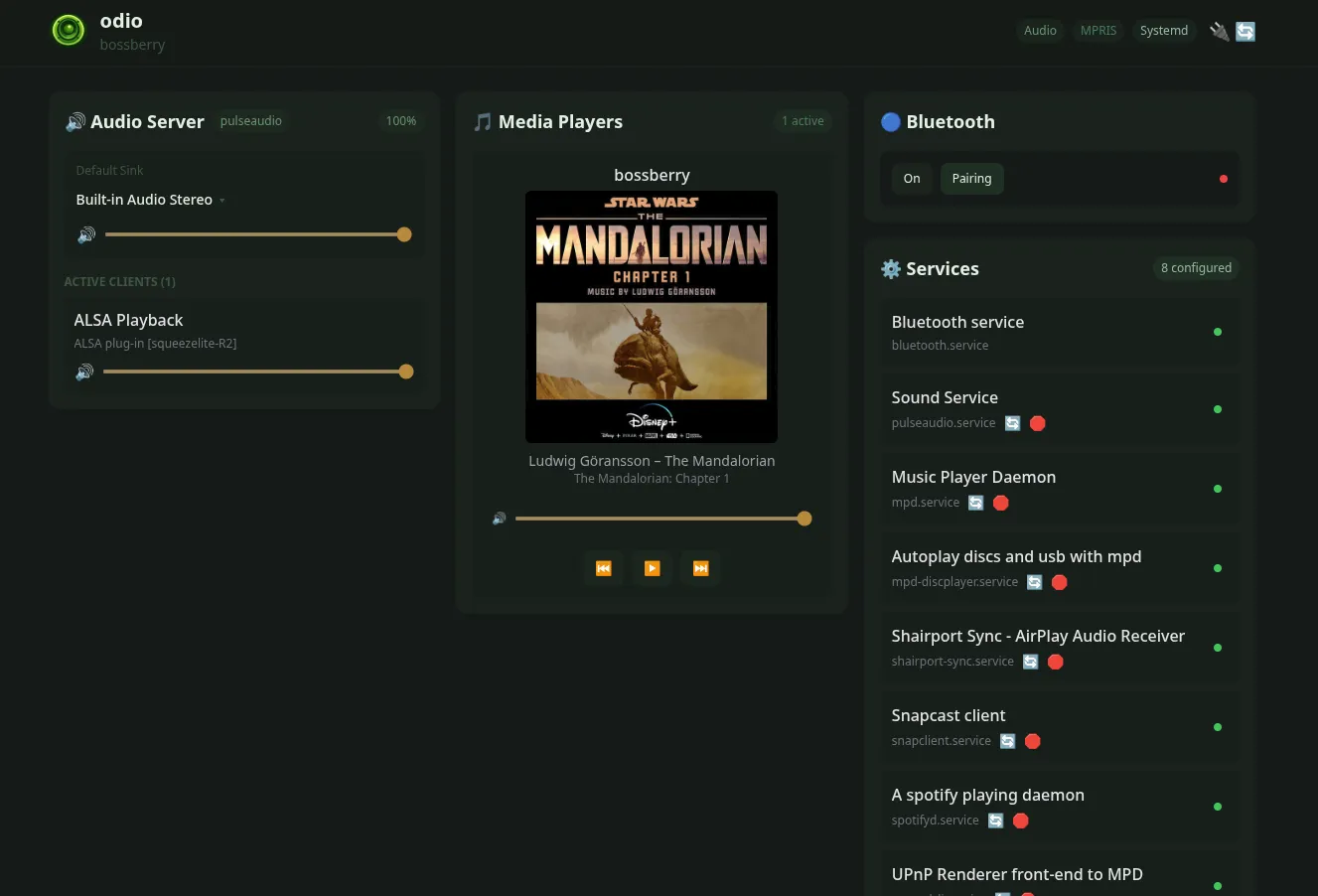This screenshot has height=896, width=1318.
Task: Switch to the MPRIS tab
Action: coord(1098,30)
